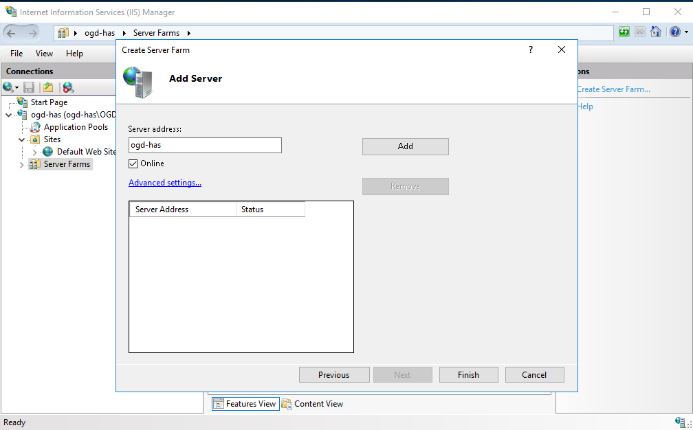The image size is (693, 430).
Task: Click Create Server Farm action link
Action: 614,89
